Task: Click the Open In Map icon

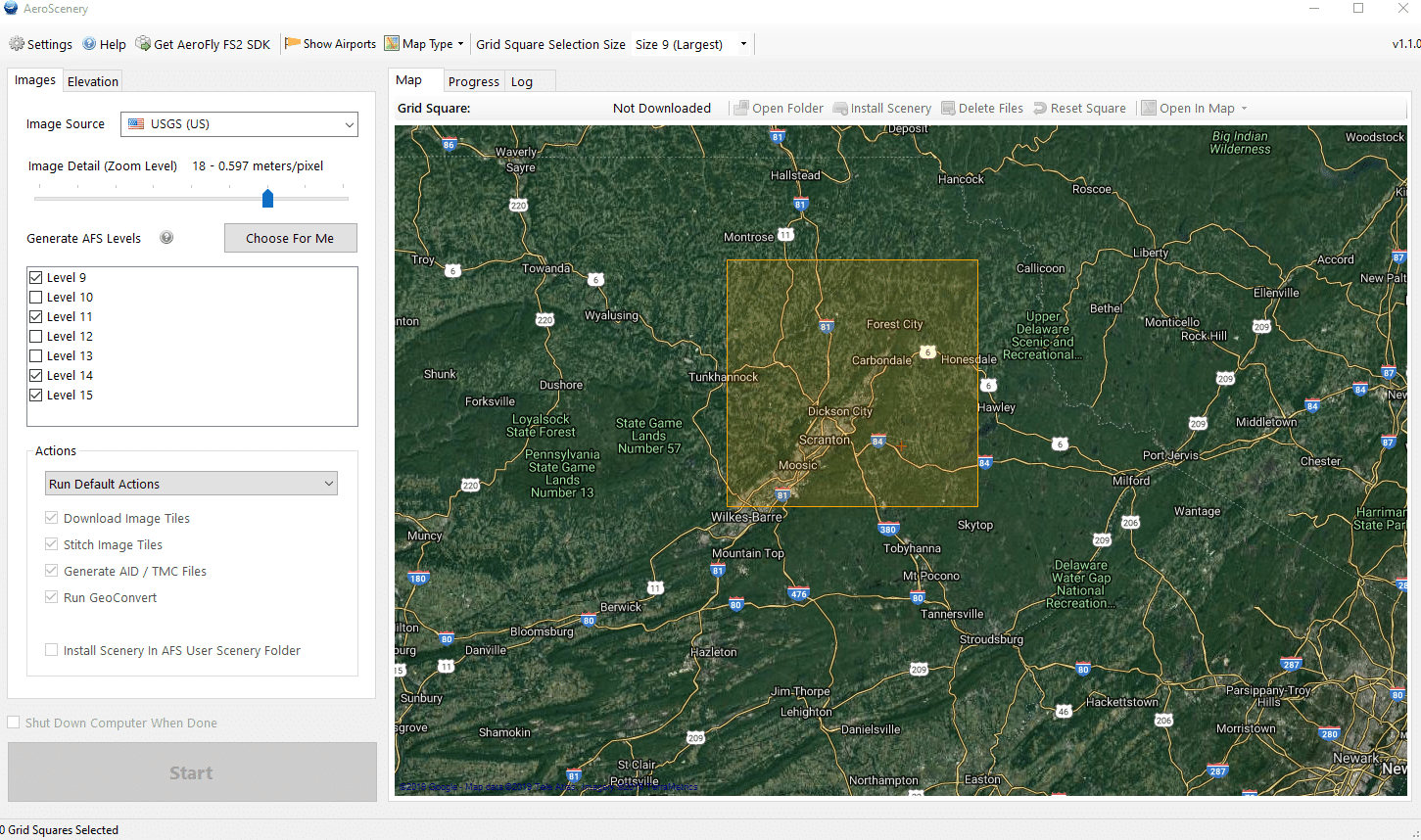Action: 1149,109
